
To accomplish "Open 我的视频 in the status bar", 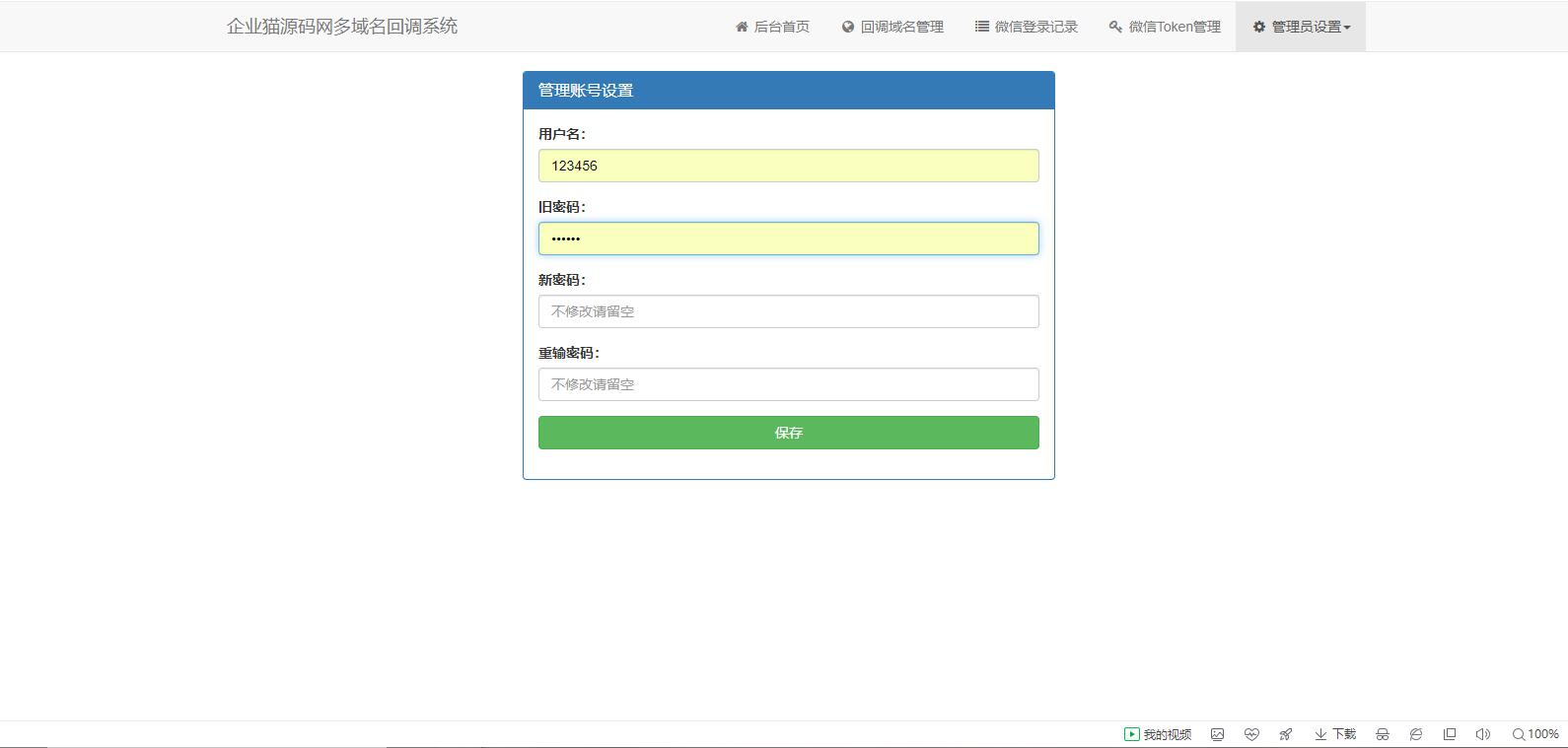I will click(1158, 734).
